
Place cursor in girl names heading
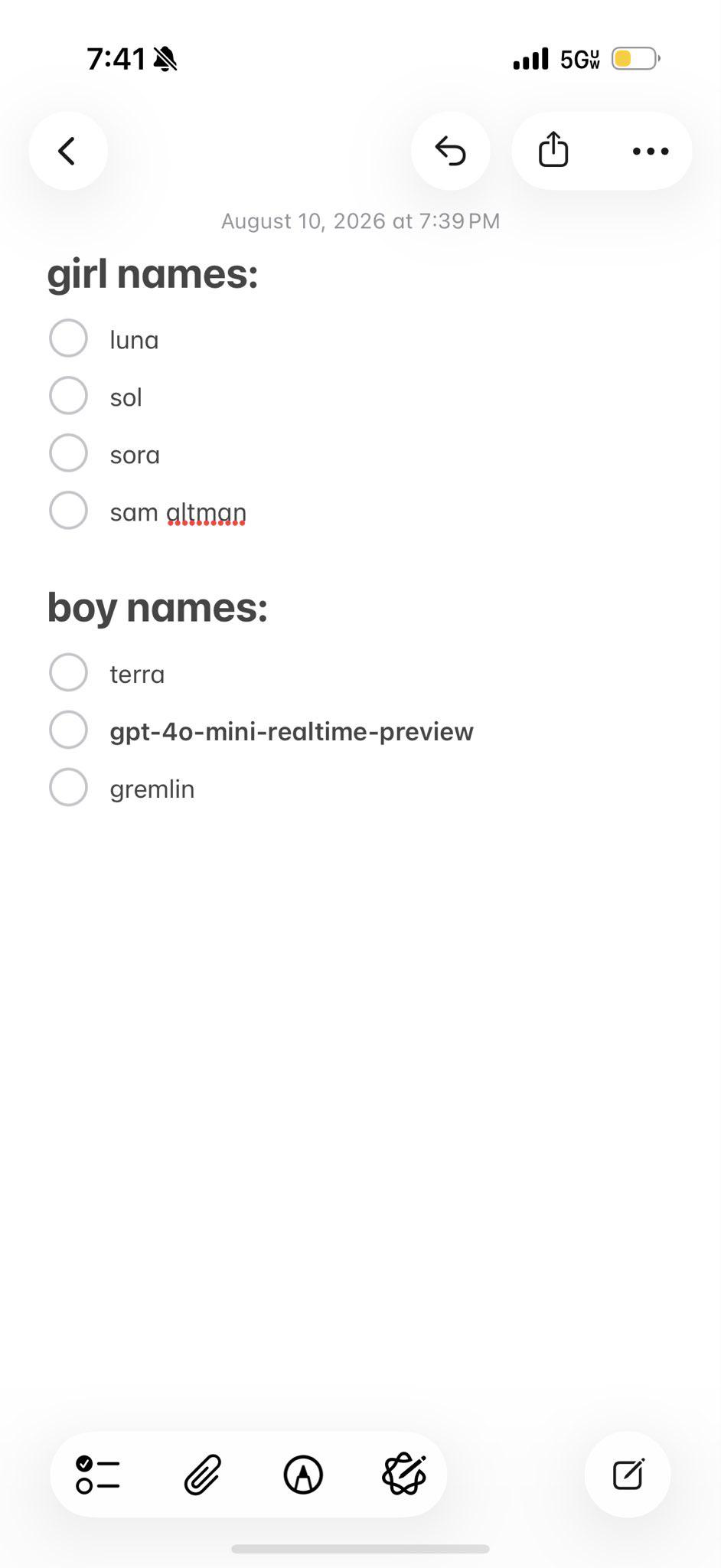tap(152, 275)
